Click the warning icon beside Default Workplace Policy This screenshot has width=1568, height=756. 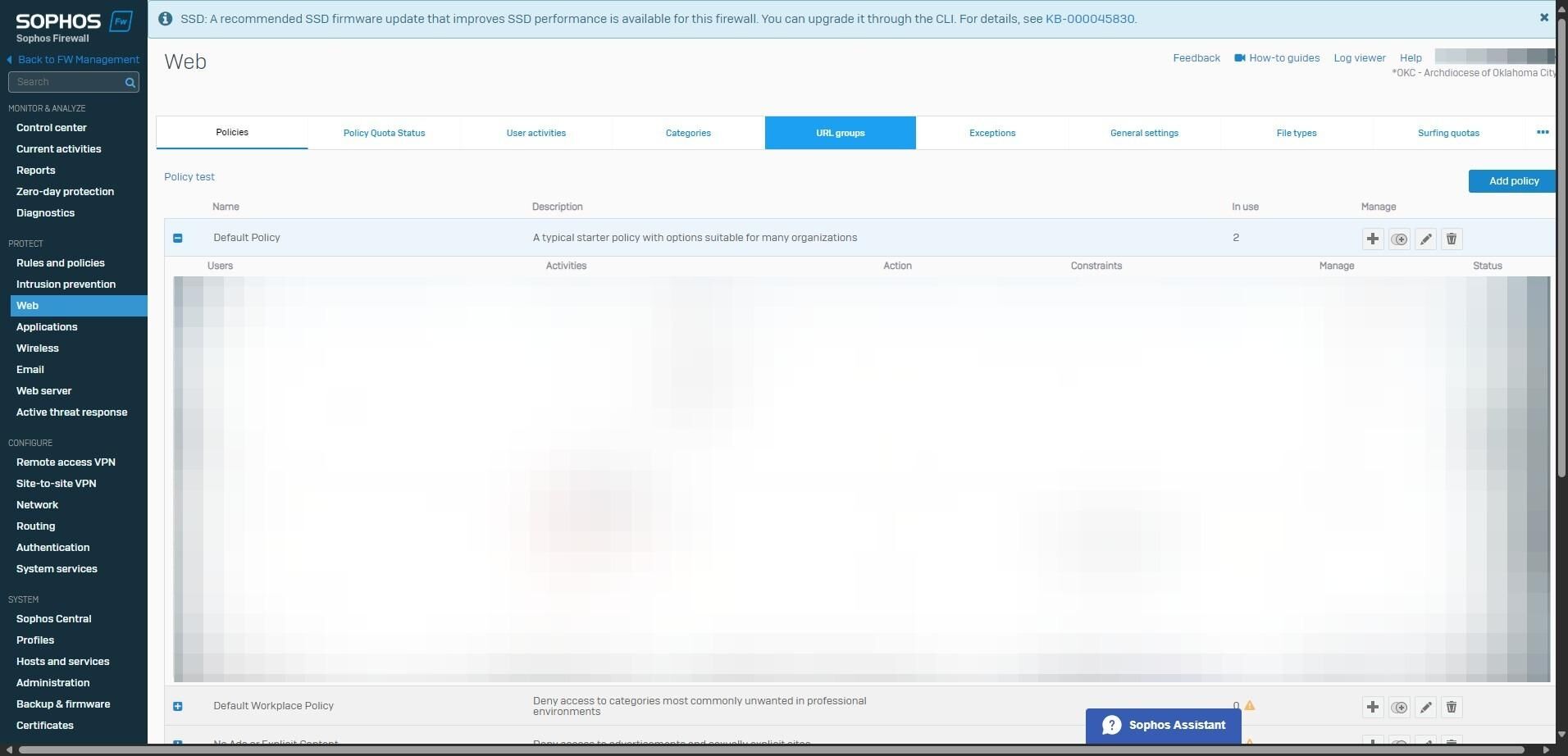pyautogui.click(x=1250, y=705)
